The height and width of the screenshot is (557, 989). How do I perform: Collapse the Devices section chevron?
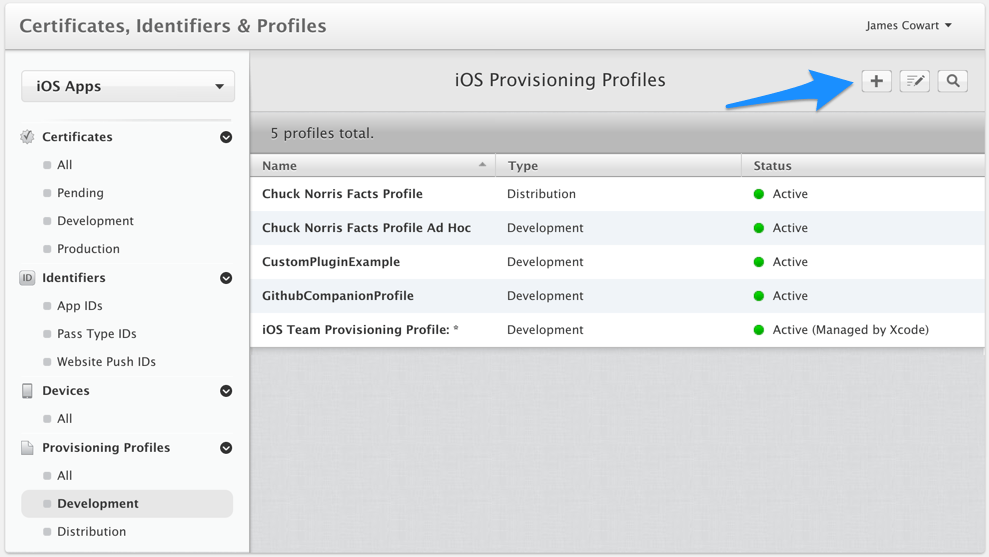tap(226, 391)
